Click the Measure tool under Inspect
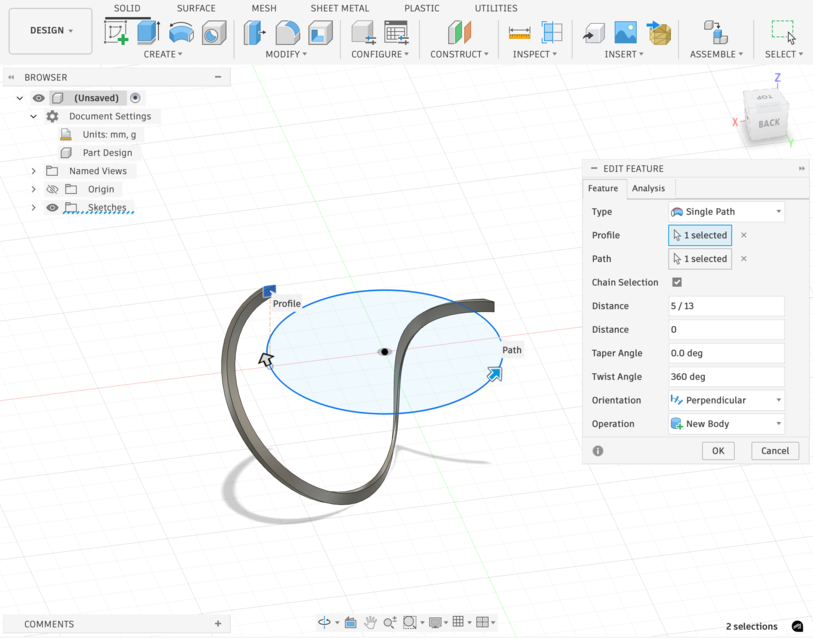Viewport: 813px width, 638px height. click(518, 31)
